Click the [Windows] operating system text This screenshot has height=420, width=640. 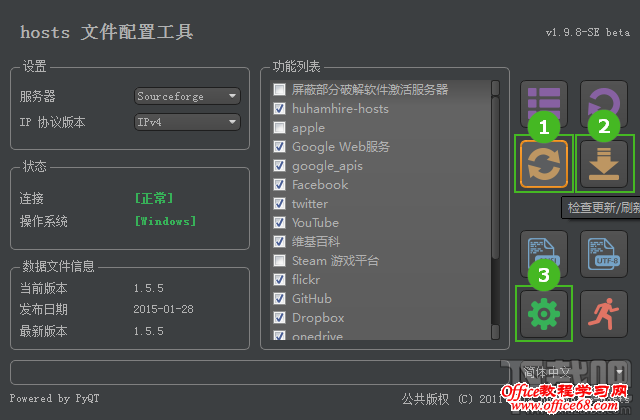pyautogui.click(x=165, y=221)
